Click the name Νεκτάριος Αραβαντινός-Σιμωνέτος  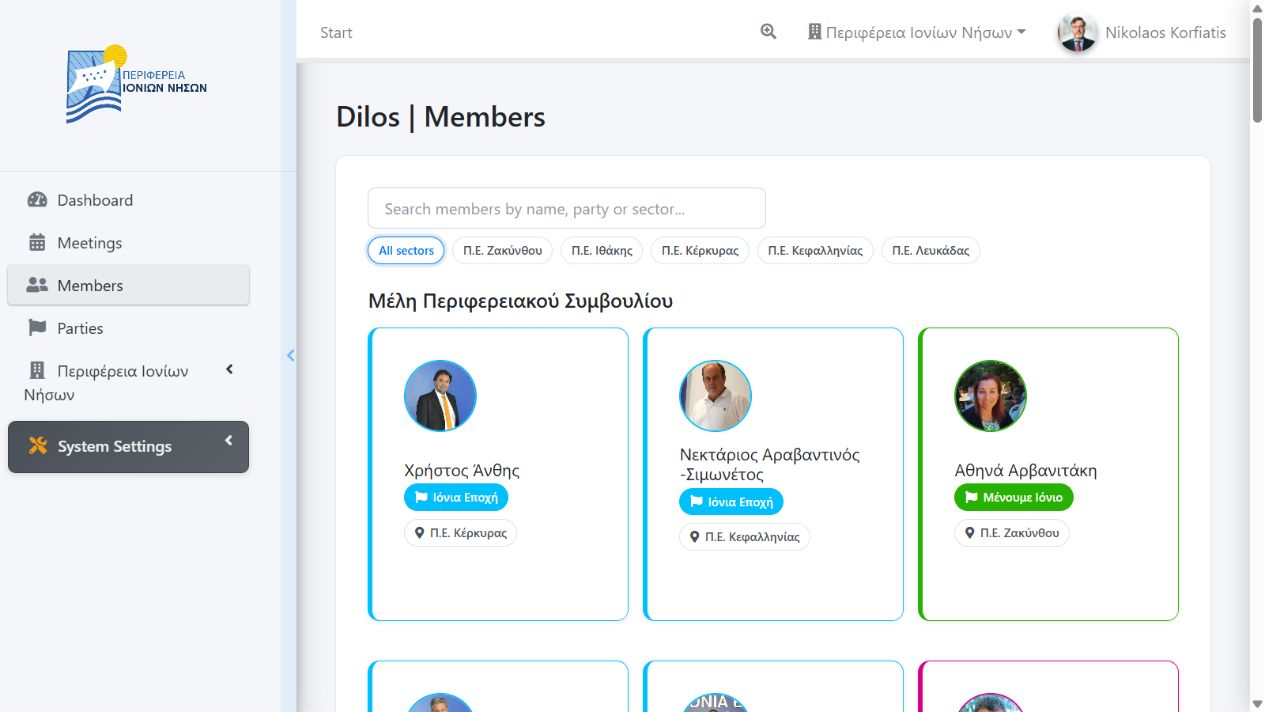pos(770,464)
